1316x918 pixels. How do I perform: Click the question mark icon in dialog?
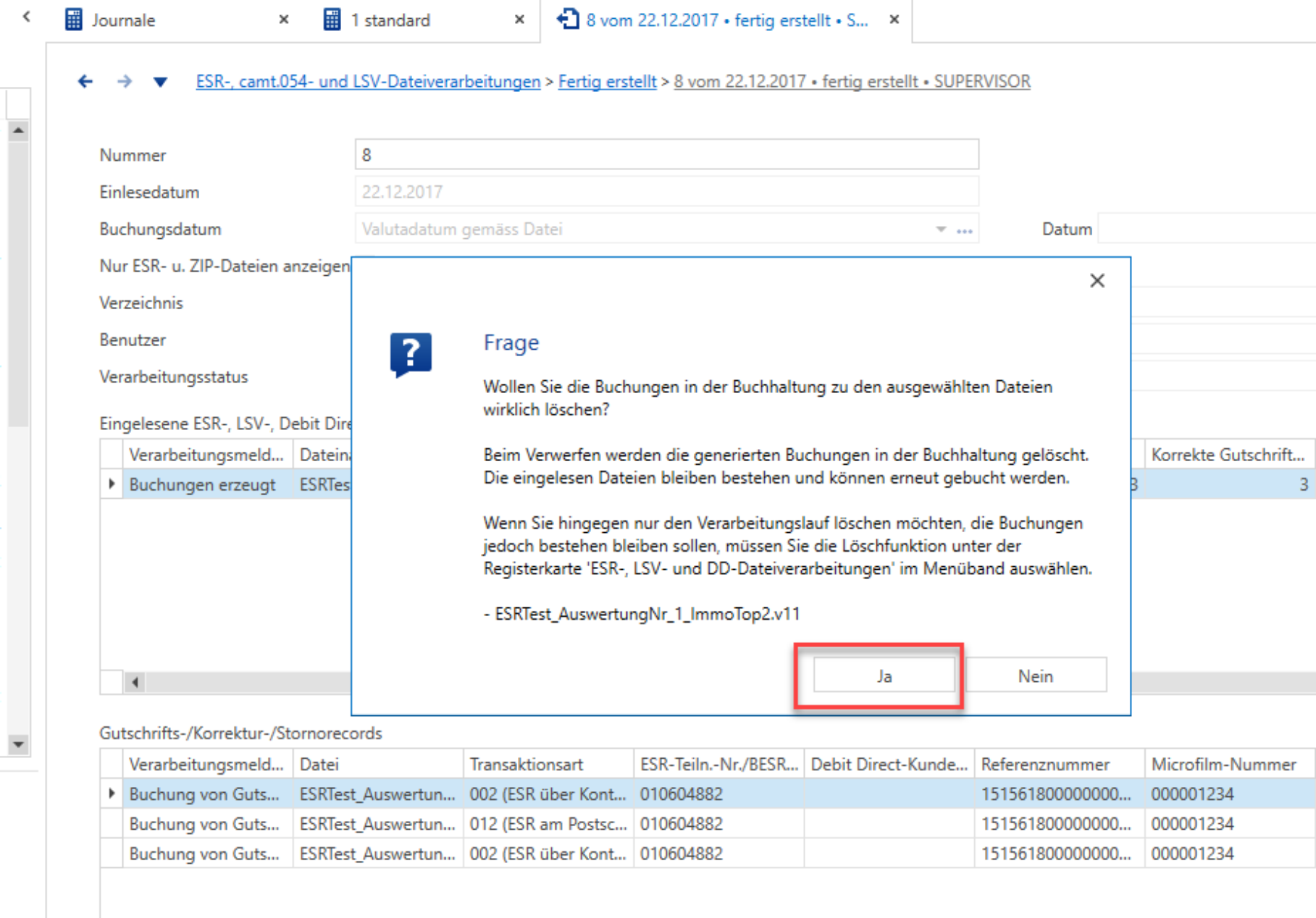pyautogui.click(x=411, y=355)
